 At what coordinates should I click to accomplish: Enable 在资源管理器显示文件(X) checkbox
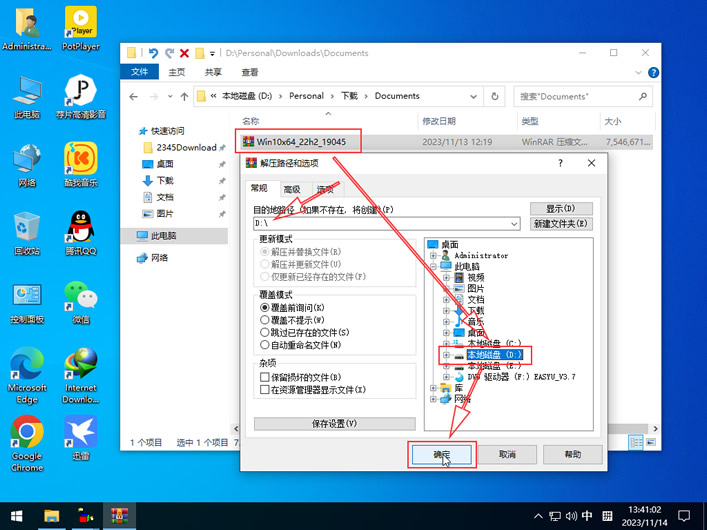point(265,390)
